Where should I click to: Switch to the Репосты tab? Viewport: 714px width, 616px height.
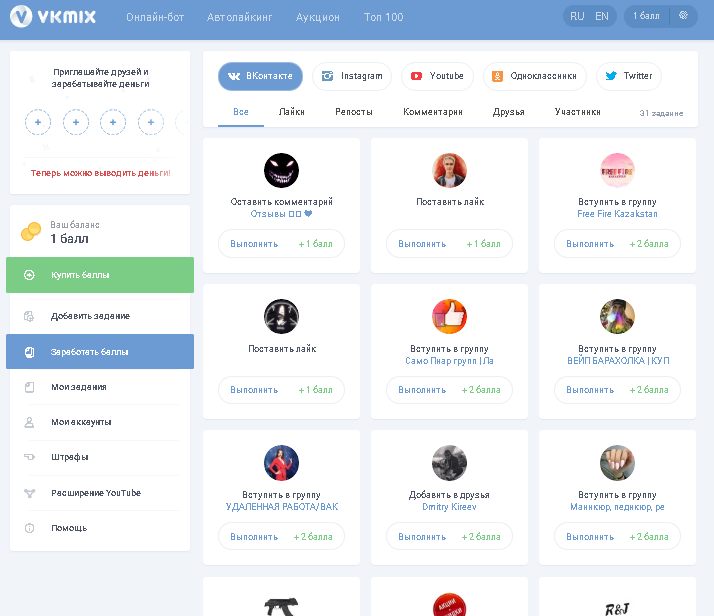tap(353, 112)
